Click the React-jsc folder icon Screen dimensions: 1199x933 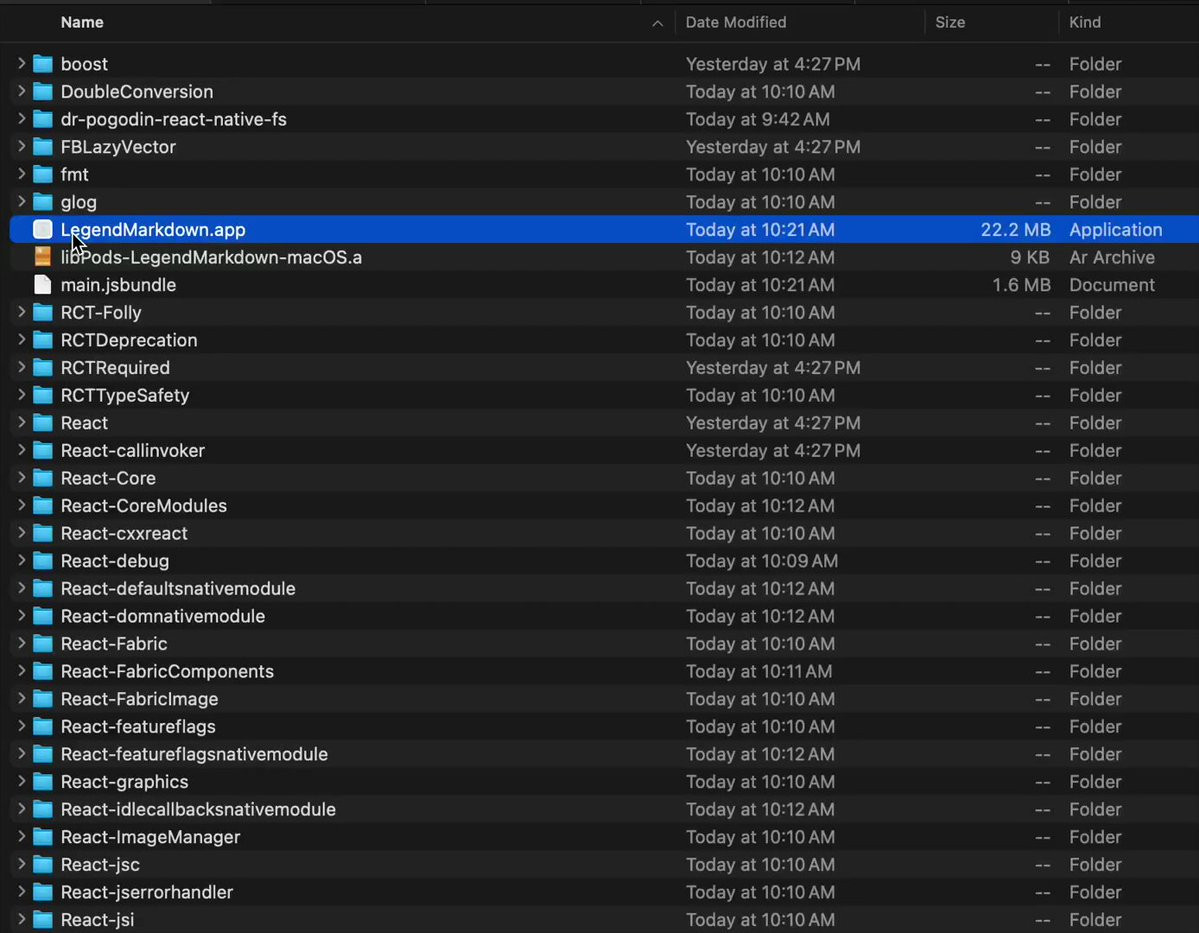pyautogui.click(x=43, y=864)
